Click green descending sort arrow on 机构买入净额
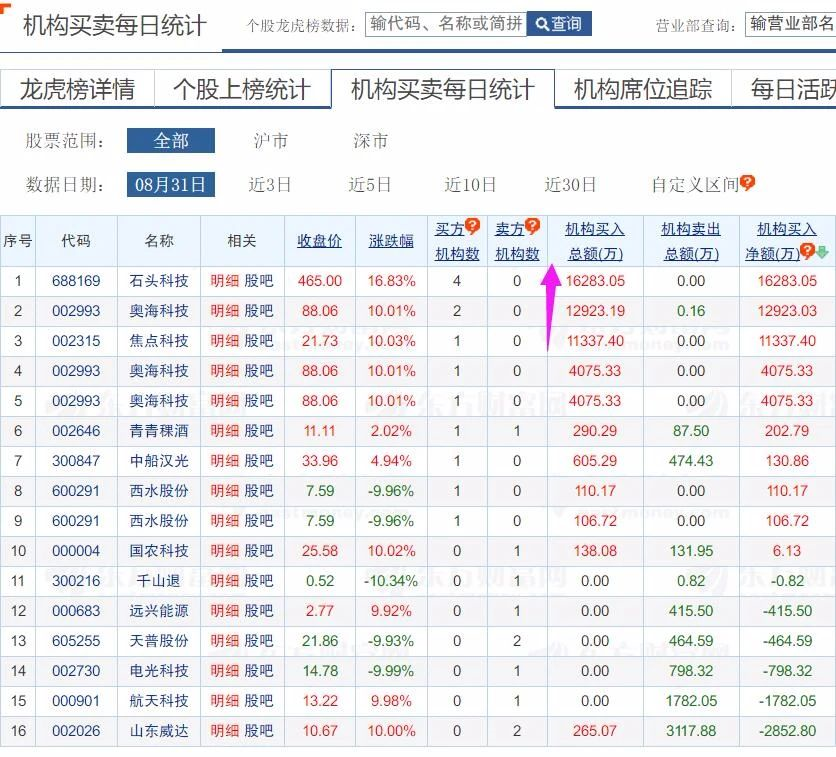 coord(822,253)
